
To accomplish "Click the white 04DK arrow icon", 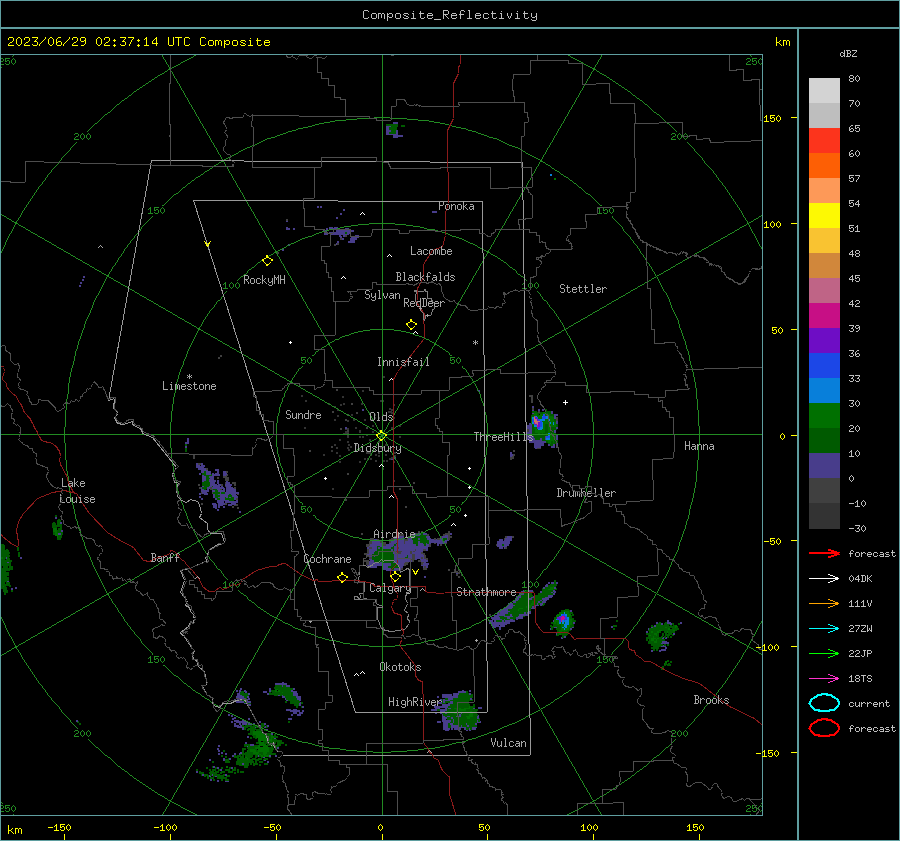I will pyautogui.click(x=824, y=579).
